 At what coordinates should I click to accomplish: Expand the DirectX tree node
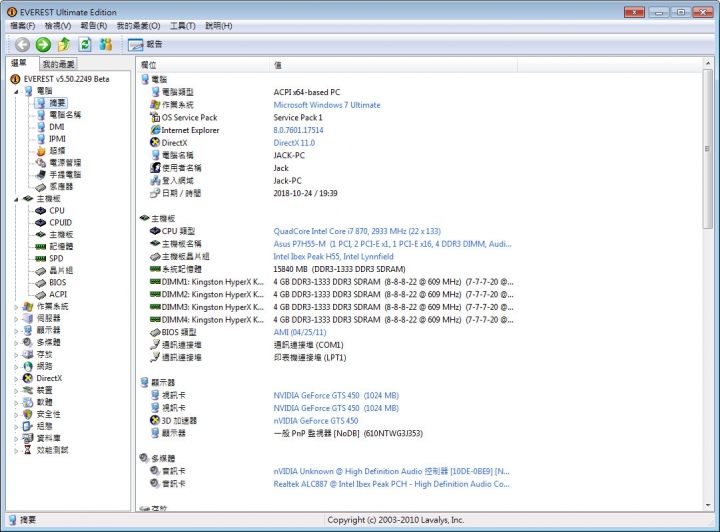[16, 378]
